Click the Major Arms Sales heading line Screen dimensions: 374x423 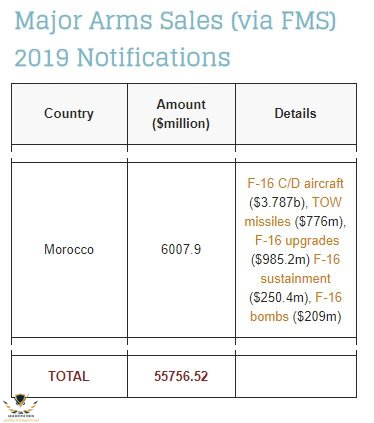(x=175, y=21)
